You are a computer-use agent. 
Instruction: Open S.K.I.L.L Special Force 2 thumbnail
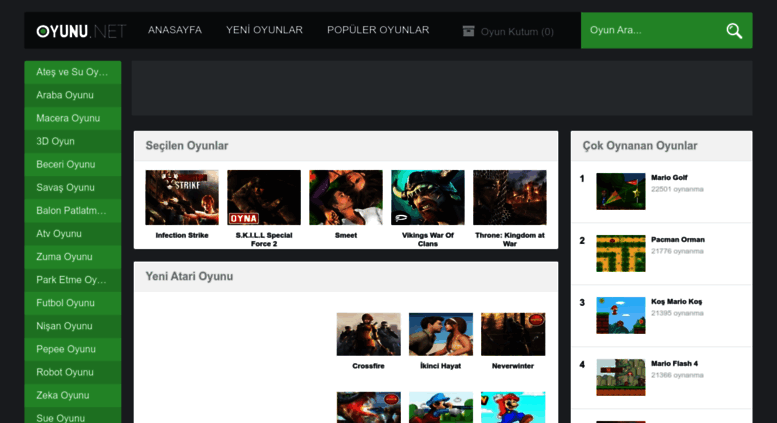tap(264, 197)
